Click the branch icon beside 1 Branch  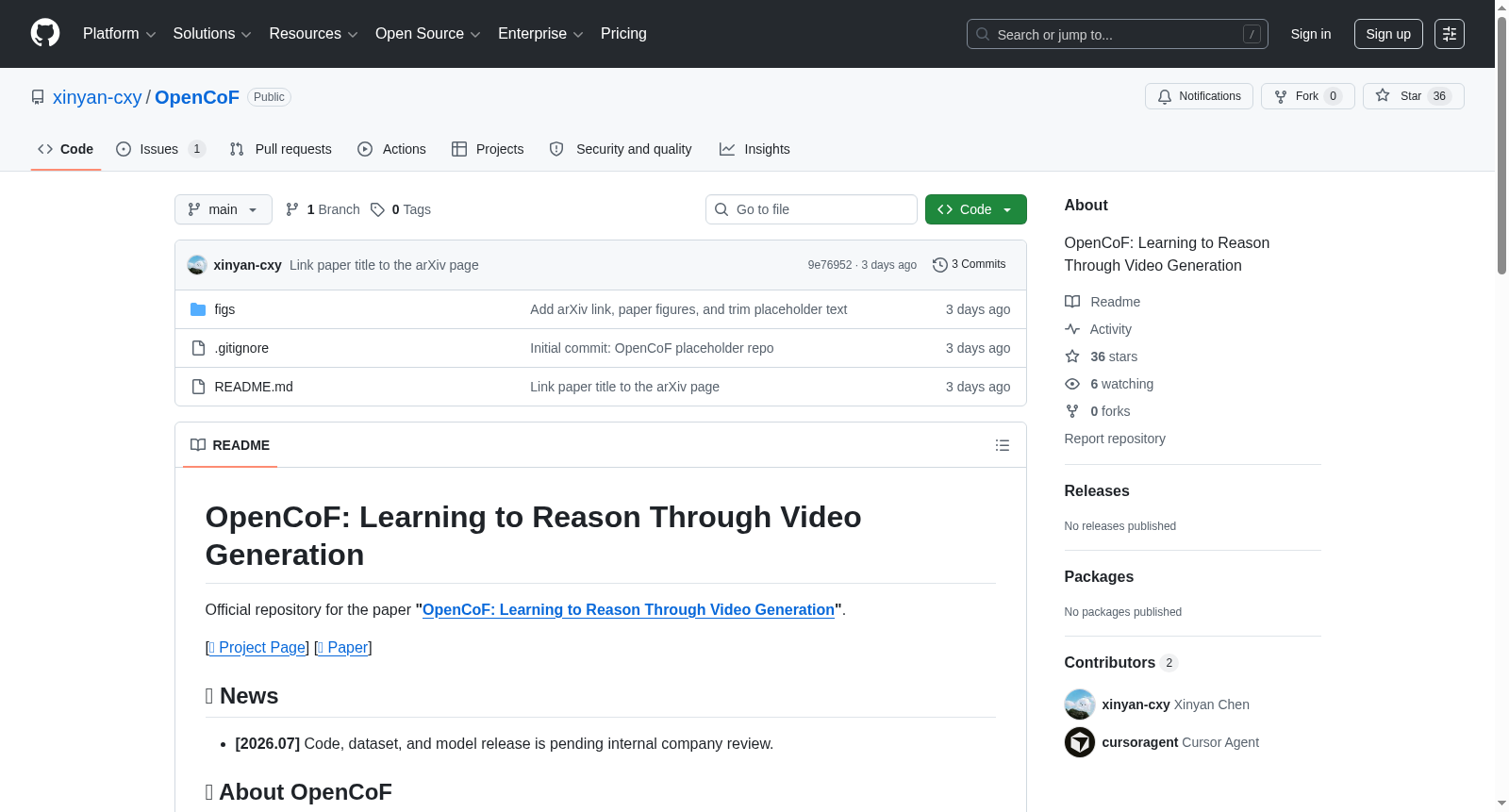(x=292, y=209)
